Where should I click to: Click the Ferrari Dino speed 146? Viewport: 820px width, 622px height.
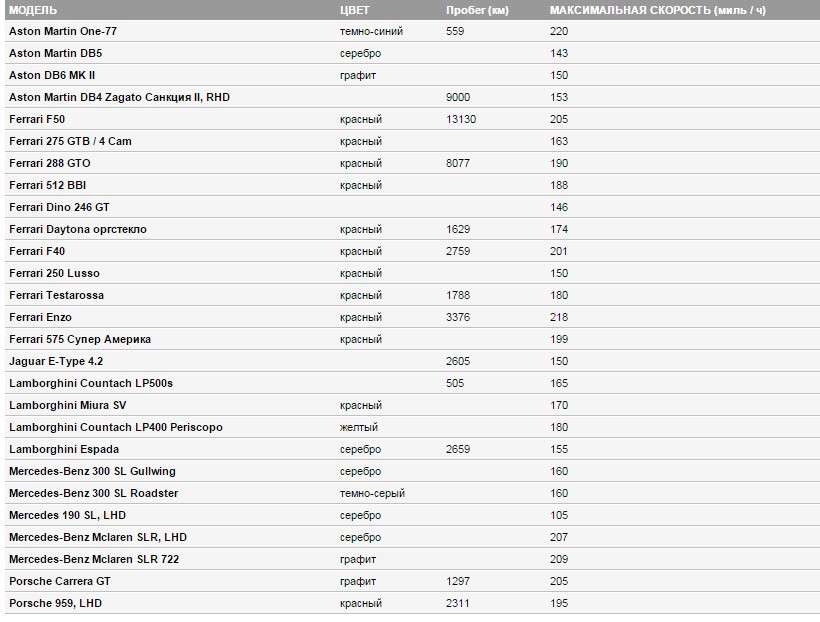pos(559,207)
